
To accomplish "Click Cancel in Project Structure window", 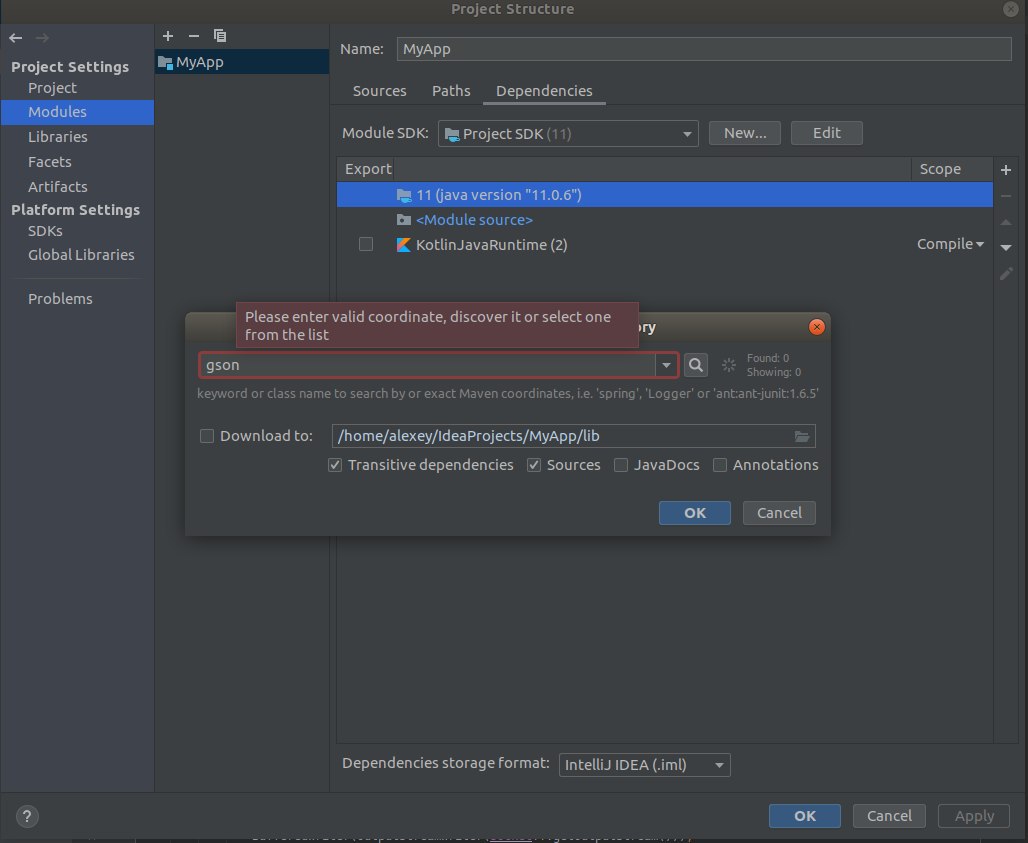I will [889, 816].
